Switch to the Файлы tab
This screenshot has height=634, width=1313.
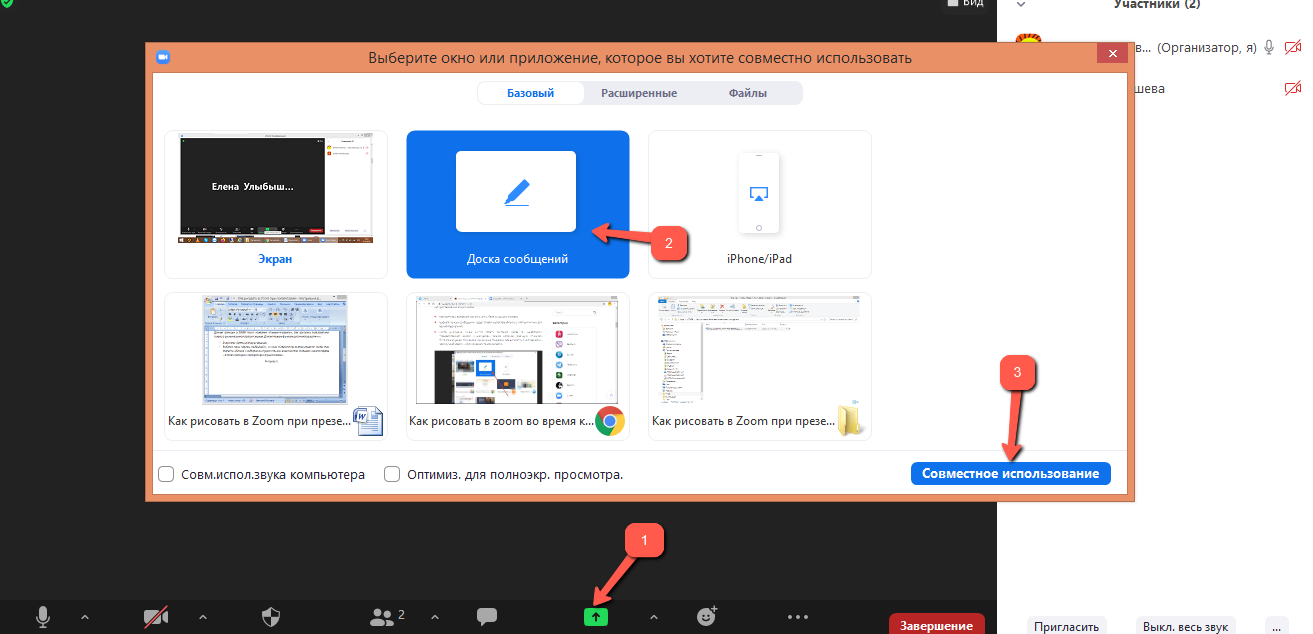coord(748,93)
